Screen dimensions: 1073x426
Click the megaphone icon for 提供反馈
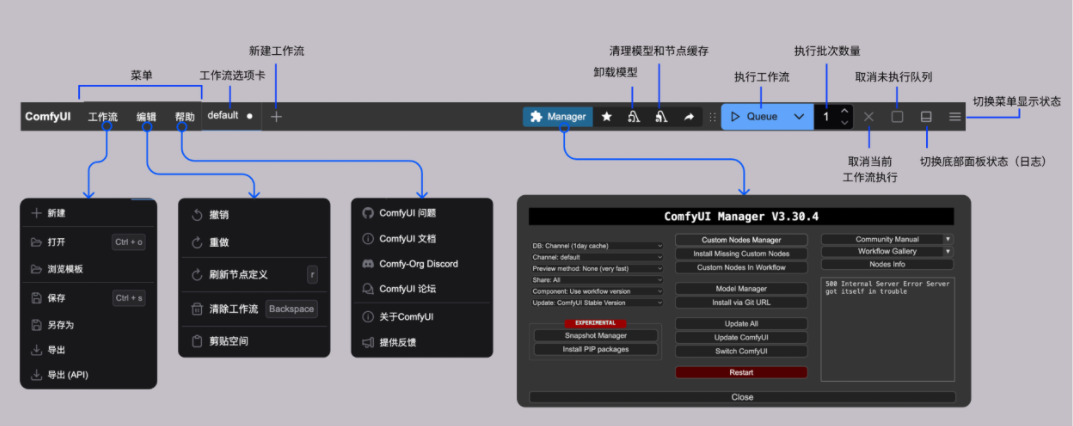367,342
